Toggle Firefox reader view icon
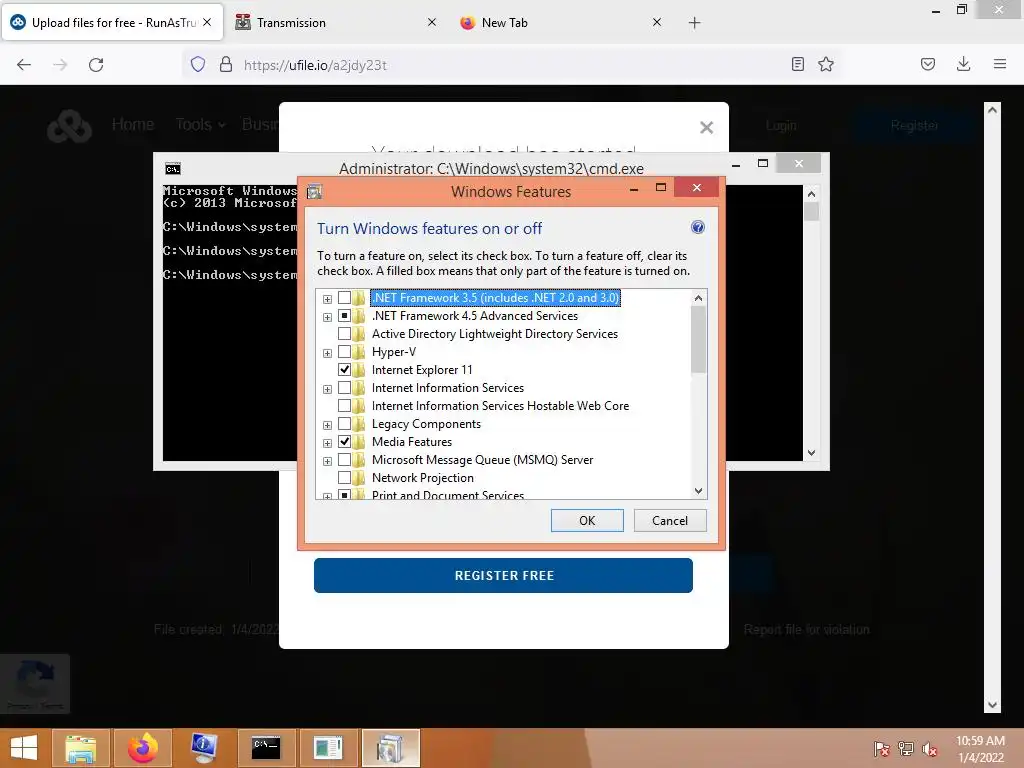 797,64
